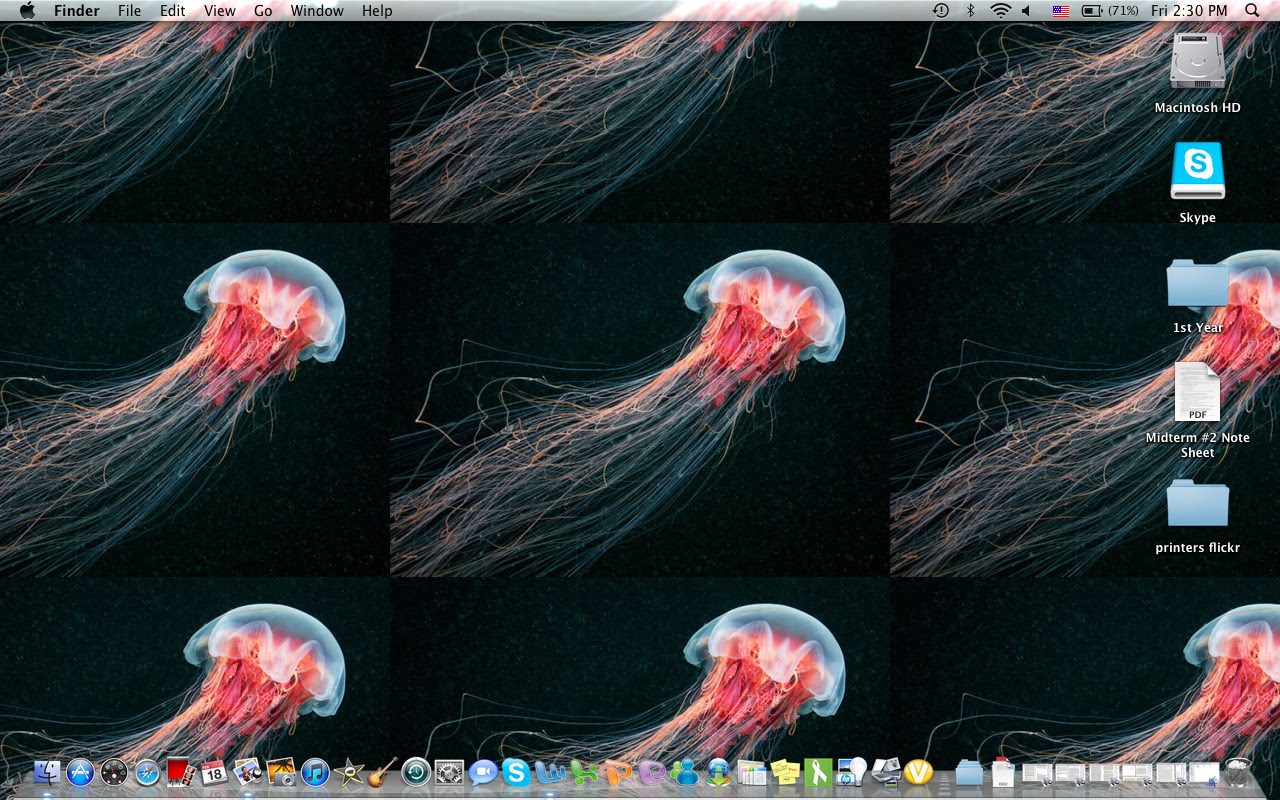
Task: Click the Fri 2:30 PM clock
Action: (x=1189, y=11)
